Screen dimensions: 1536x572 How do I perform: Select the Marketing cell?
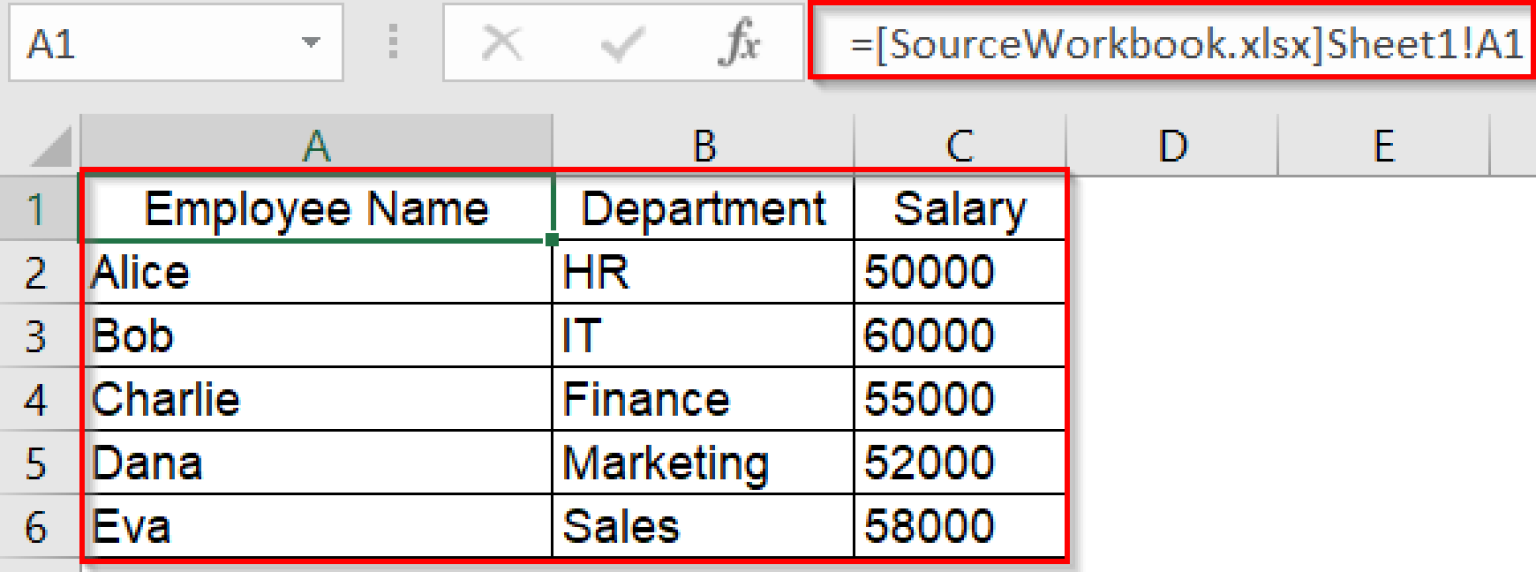click(x=703, y=463)
